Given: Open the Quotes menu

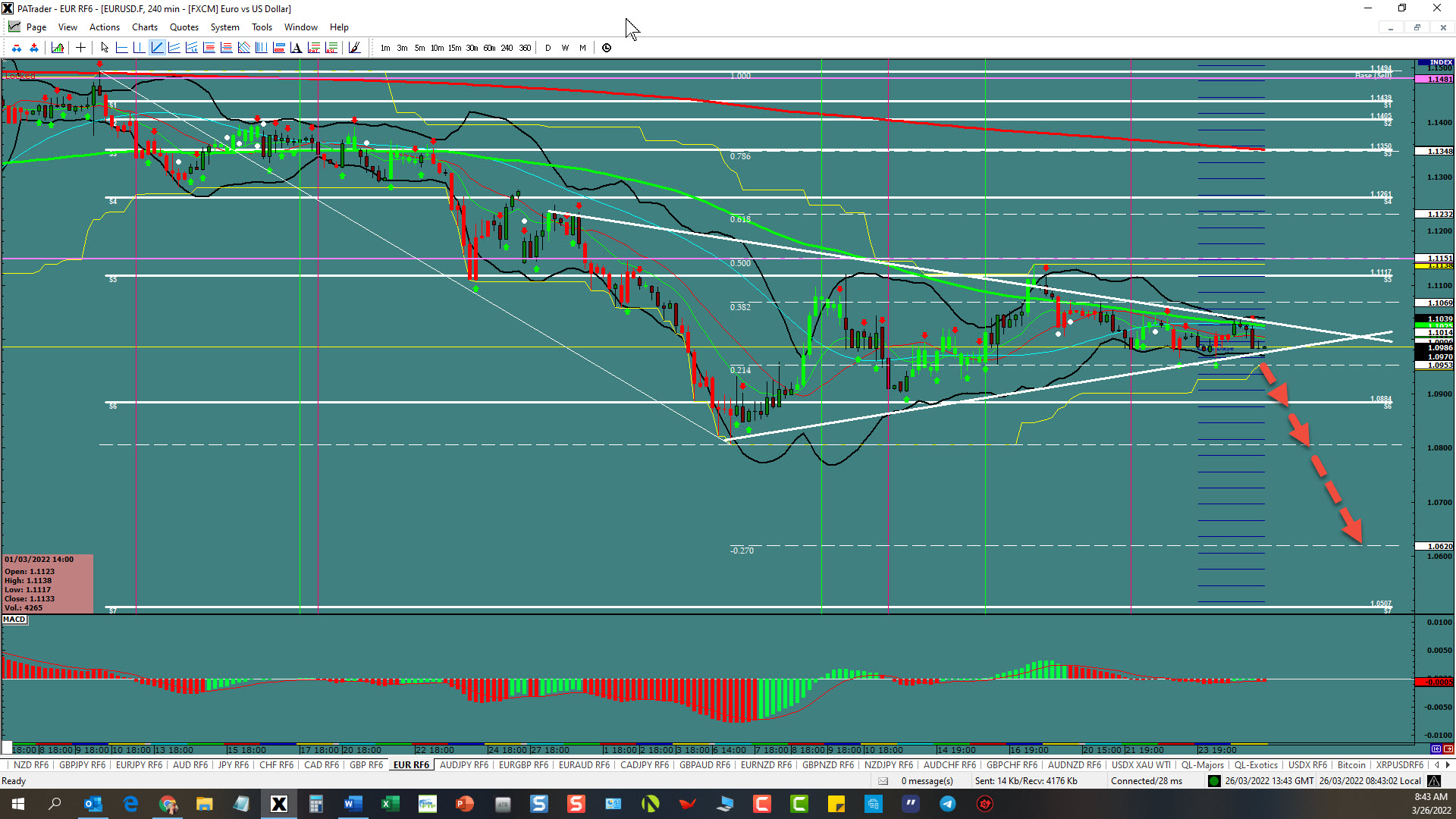Looking at the screenshot, I should pyautogui.click(x=184, y=27).
